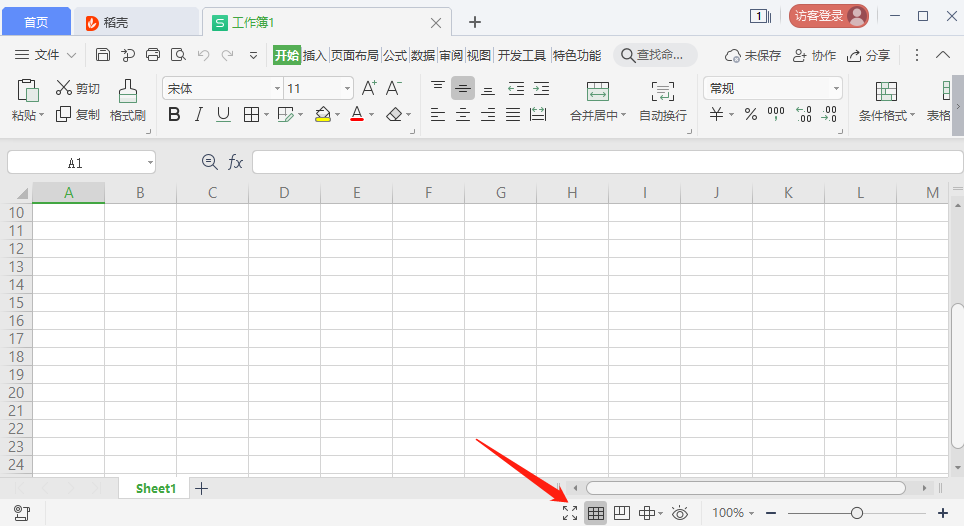Open the 首页 home tab
Screen dimensions: 964x526
[36, 23]
